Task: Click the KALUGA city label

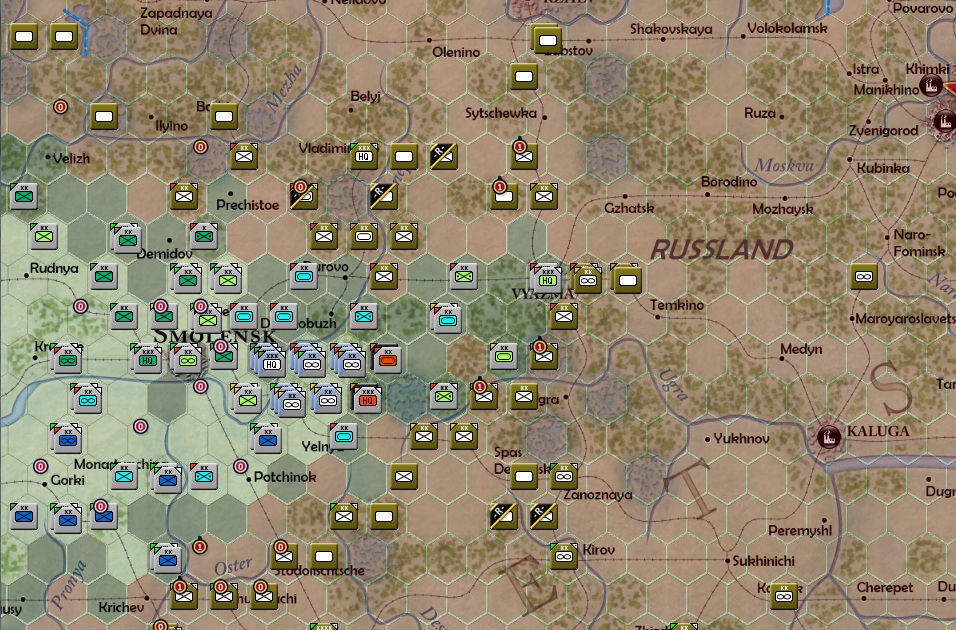Action: pyautogui.click(x=878, y=431)
